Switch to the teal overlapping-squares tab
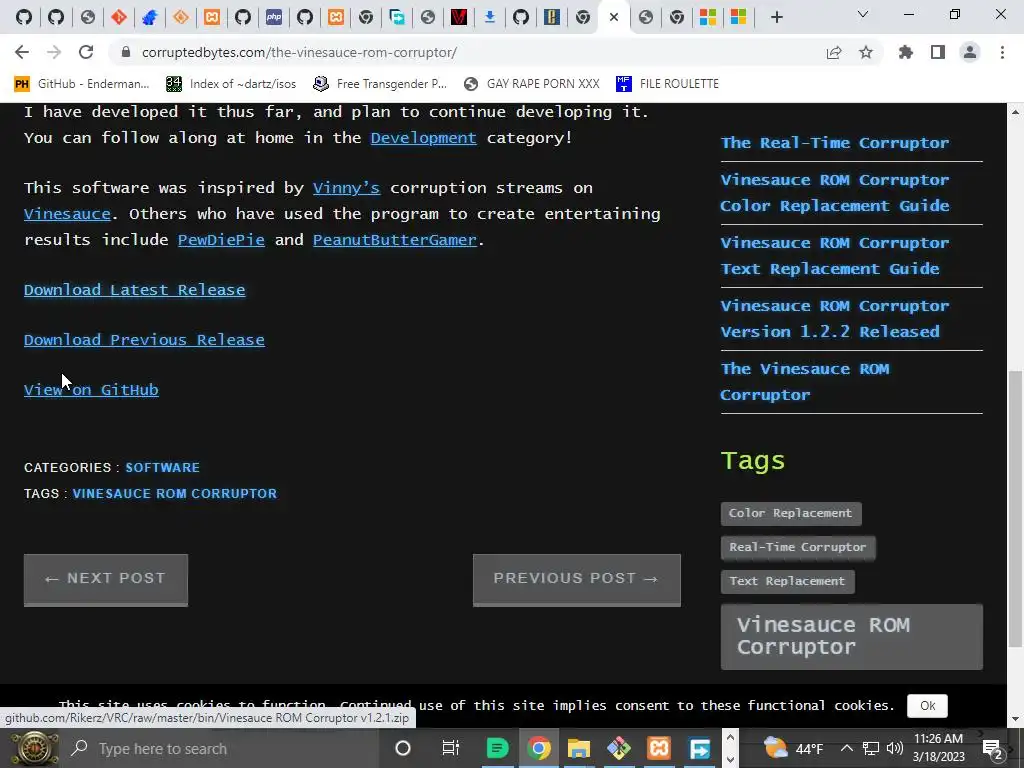The width and height of the screenshot is (1024, 768). pyautogui.click(x=397, y=17)
